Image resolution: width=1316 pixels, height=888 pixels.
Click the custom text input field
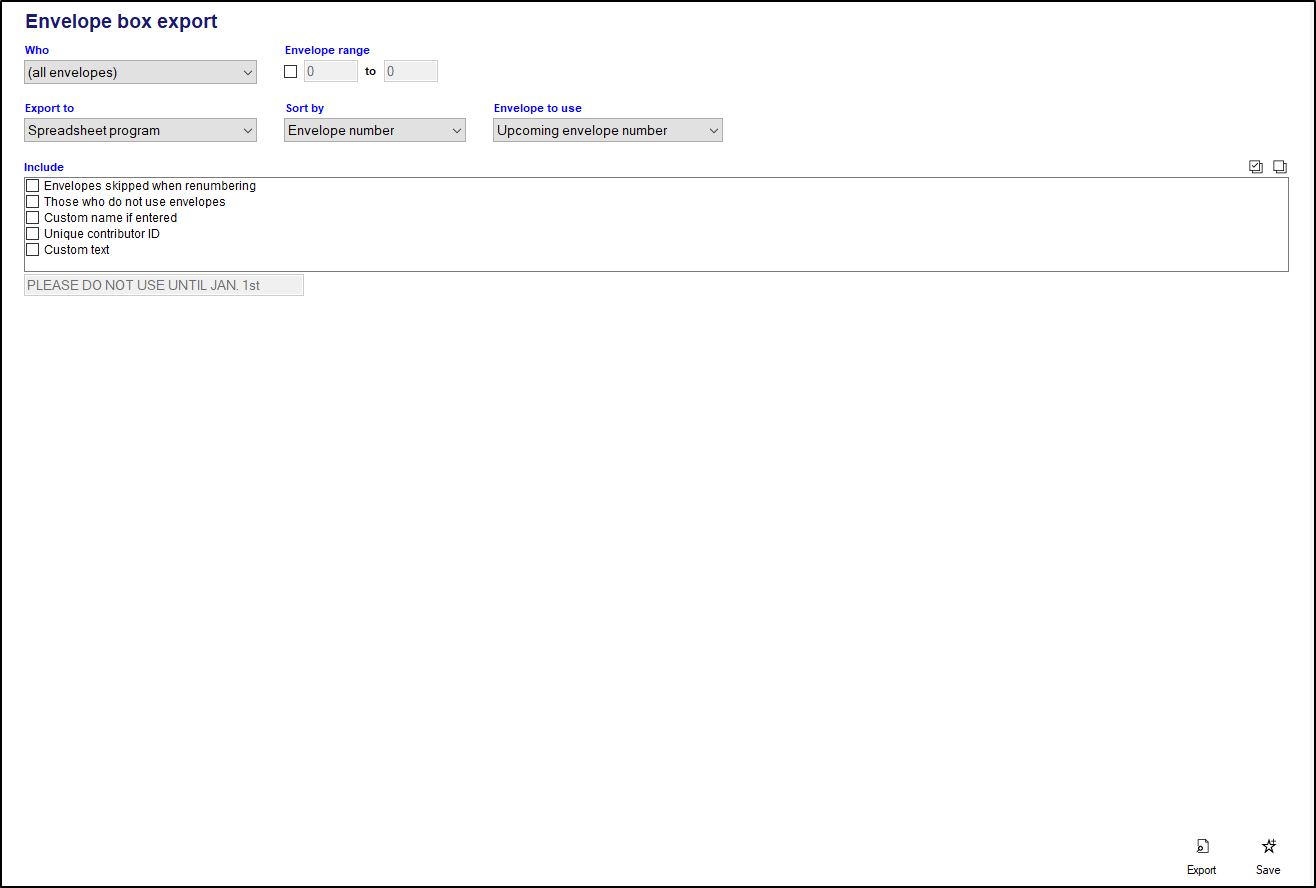(x=163, y=285)
